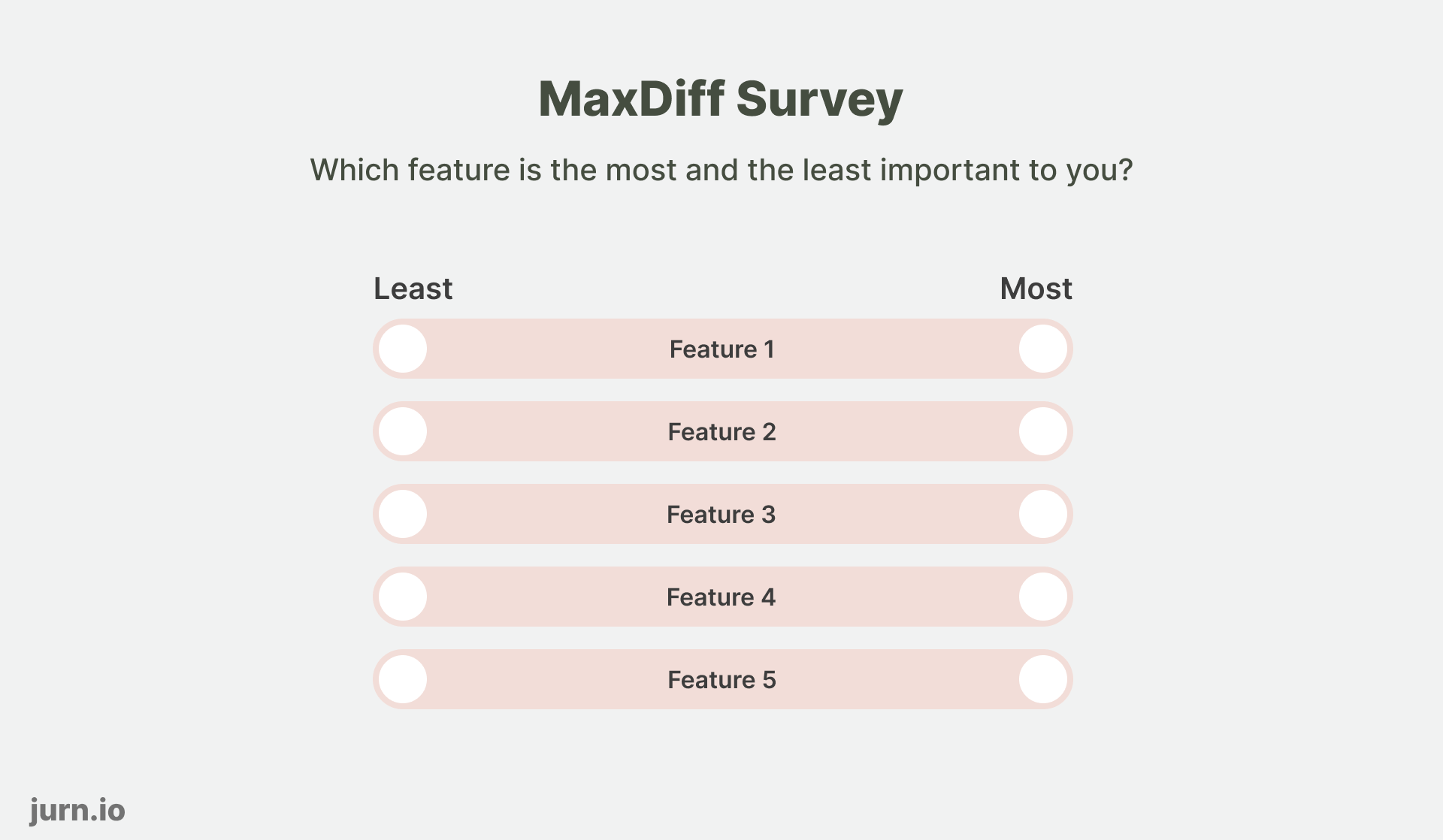
Task: Mark Feature 2 as Most important
Action: click(x=1043, y=431)
